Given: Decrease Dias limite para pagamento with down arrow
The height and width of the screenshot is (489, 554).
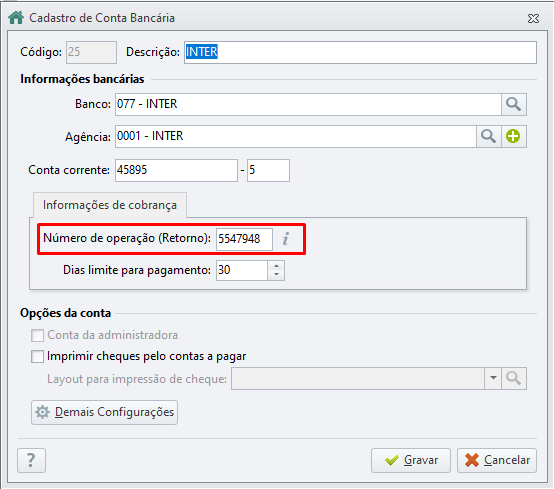Looking at the screenshot, I should pos(277,275).
